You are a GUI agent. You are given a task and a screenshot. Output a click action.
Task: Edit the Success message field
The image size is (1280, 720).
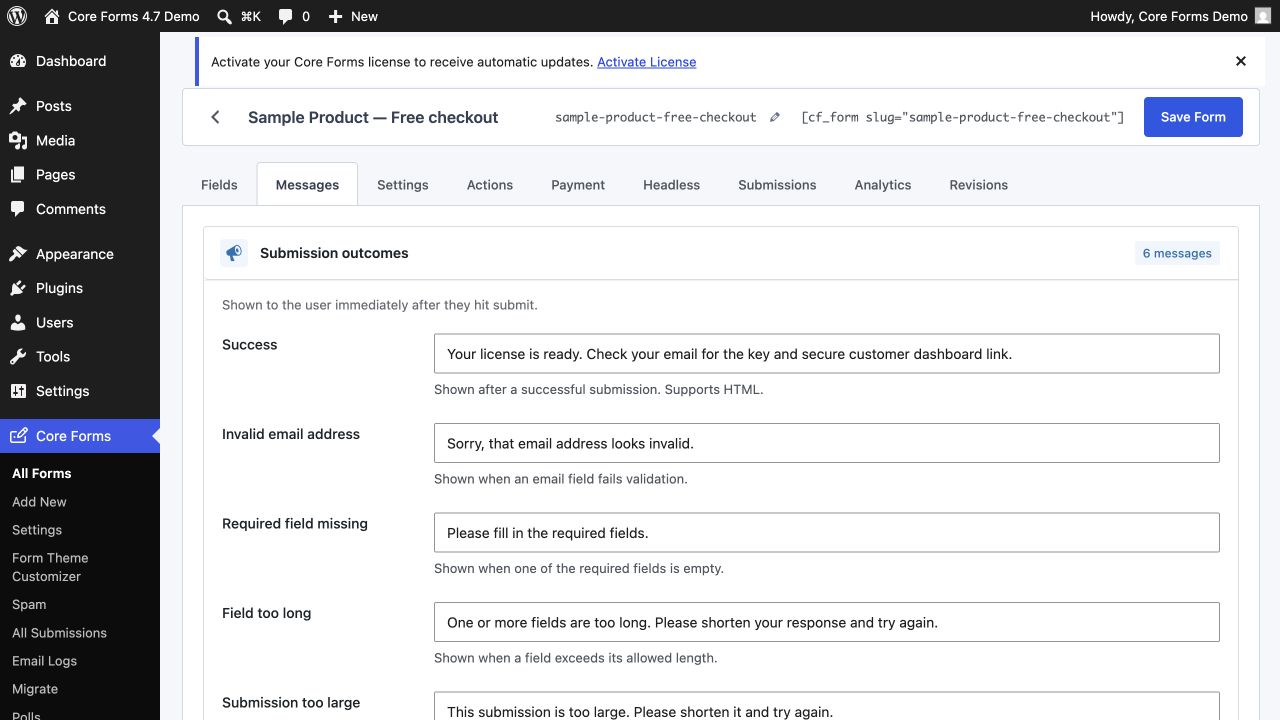click(x=827, y=354)
